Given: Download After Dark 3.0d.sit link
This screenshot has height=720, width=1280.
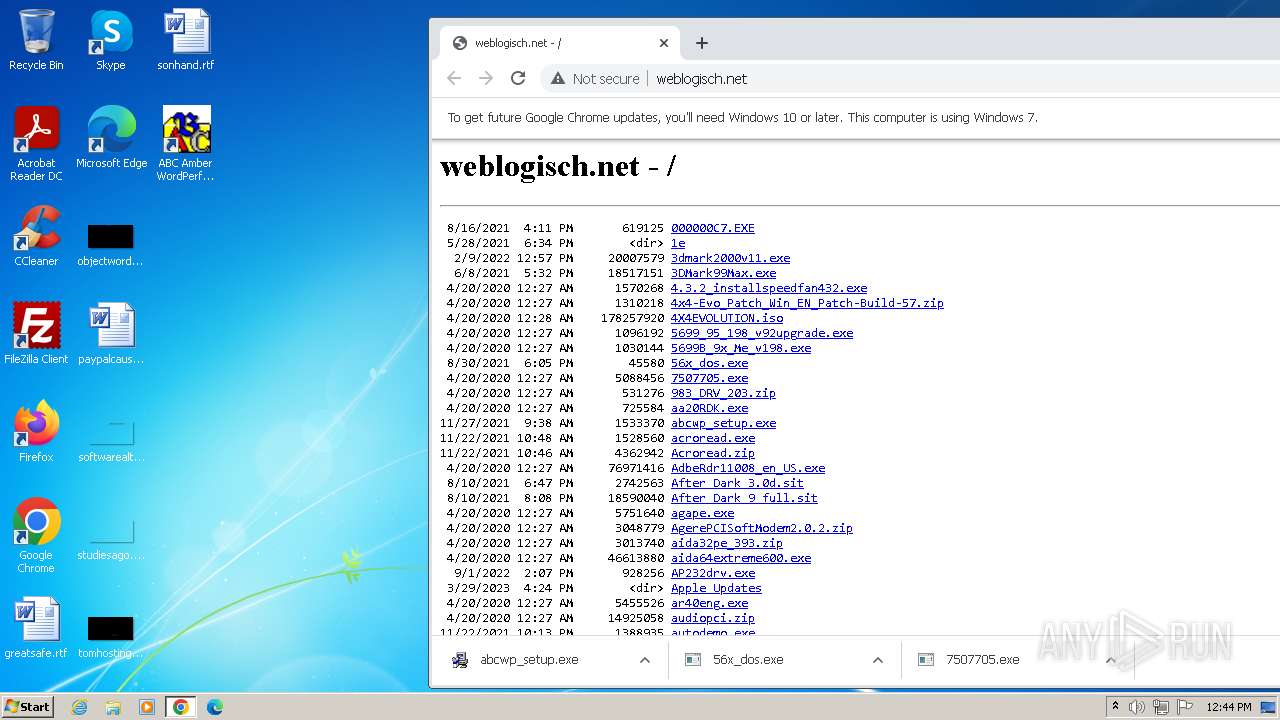Looking at the screenshot, I should (x=737, y=483).
